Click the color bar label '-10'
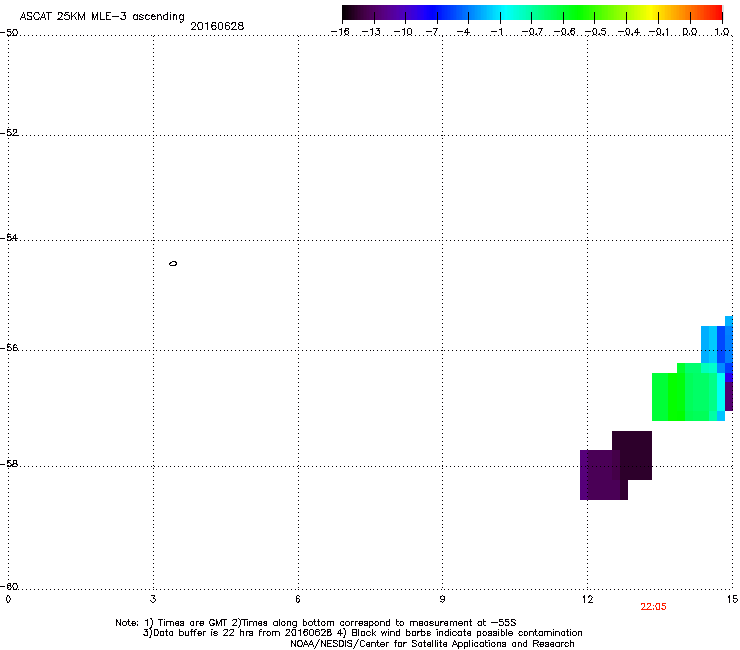740x650 pixels. coord(403,32)
